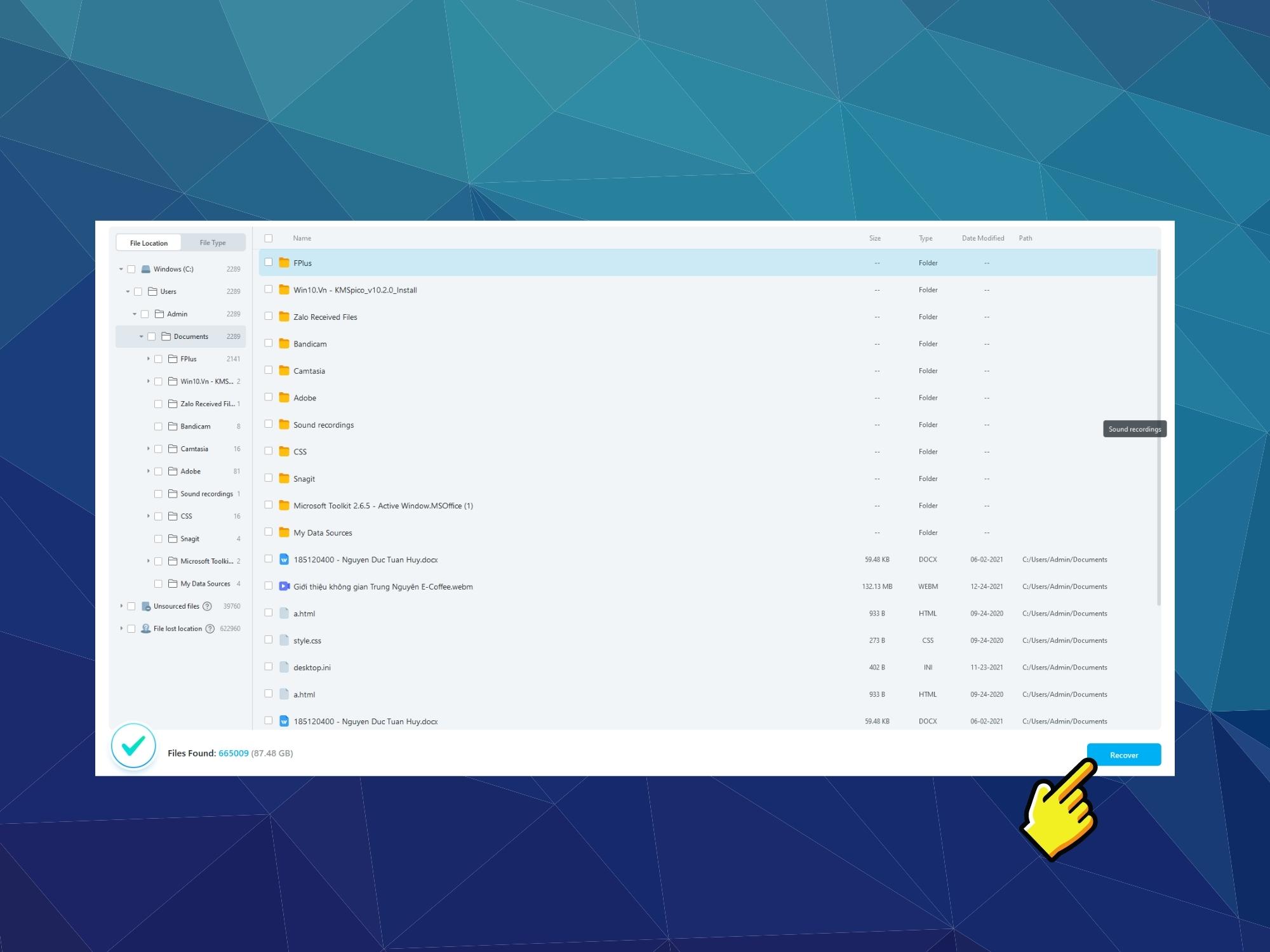Select the Bandicam folder icon
This screenshot has height=952, width=1270.
(x=284, y=344)
